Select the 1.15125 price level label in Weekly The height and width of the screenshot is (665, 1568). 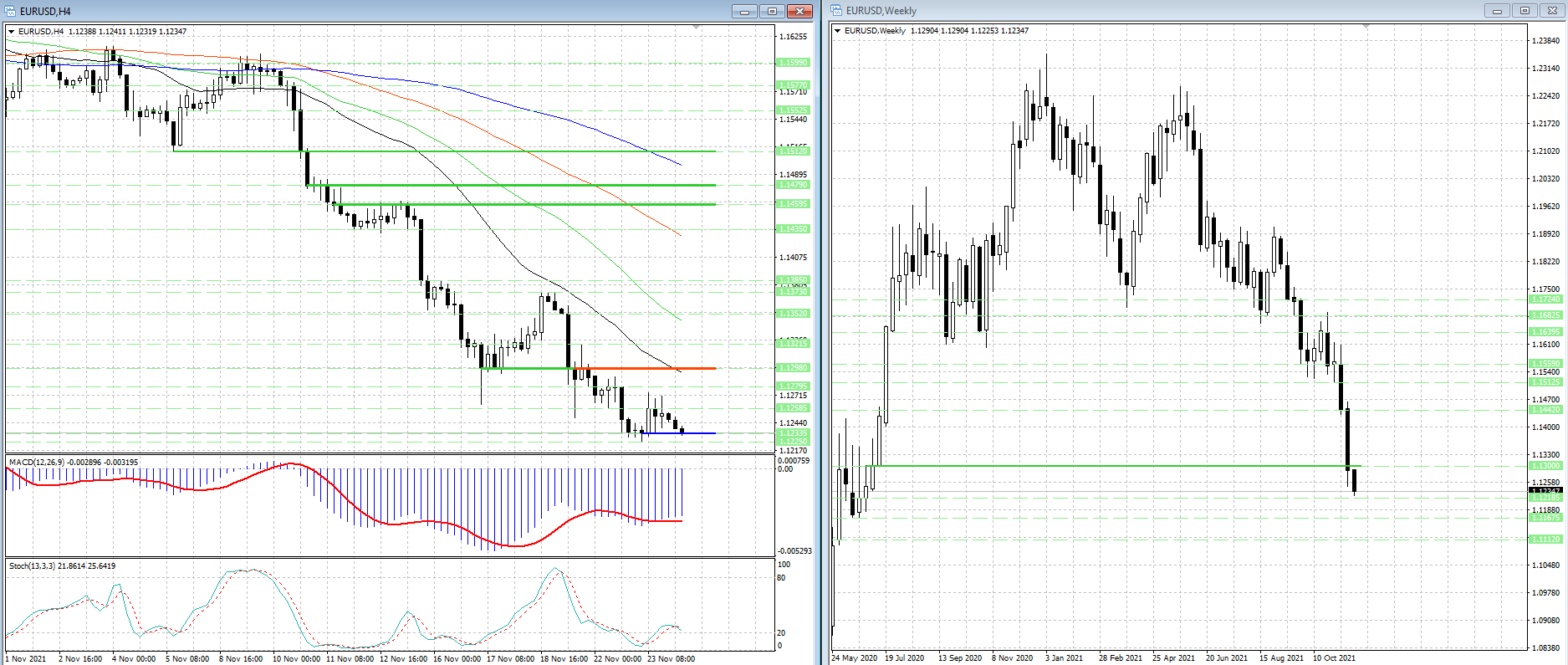pos(1545,382)
